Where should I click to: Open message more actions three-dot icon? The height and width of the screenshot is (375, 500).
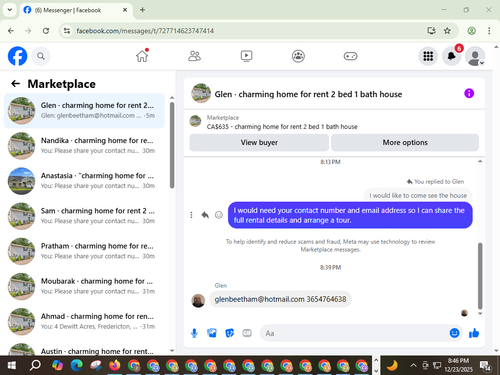point(191,215)
